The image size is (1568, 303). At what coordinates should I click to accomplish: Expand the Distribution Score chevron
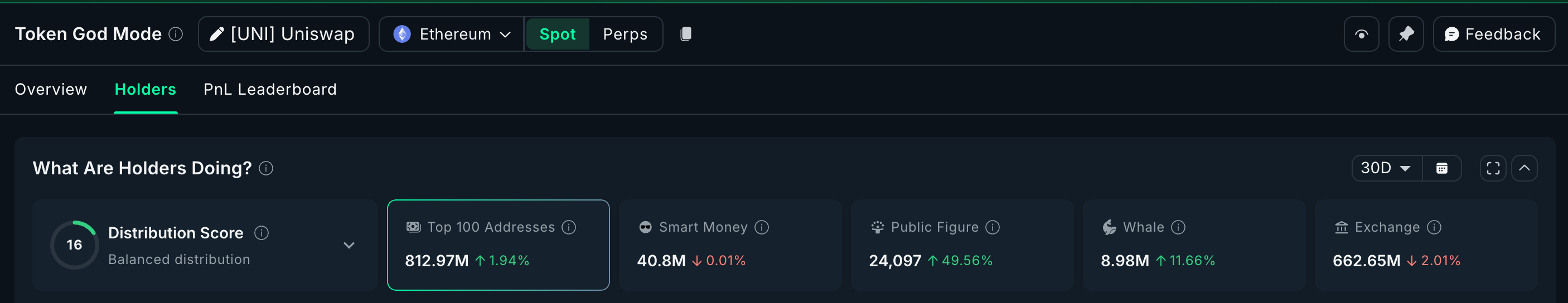[x=349, y=245]
